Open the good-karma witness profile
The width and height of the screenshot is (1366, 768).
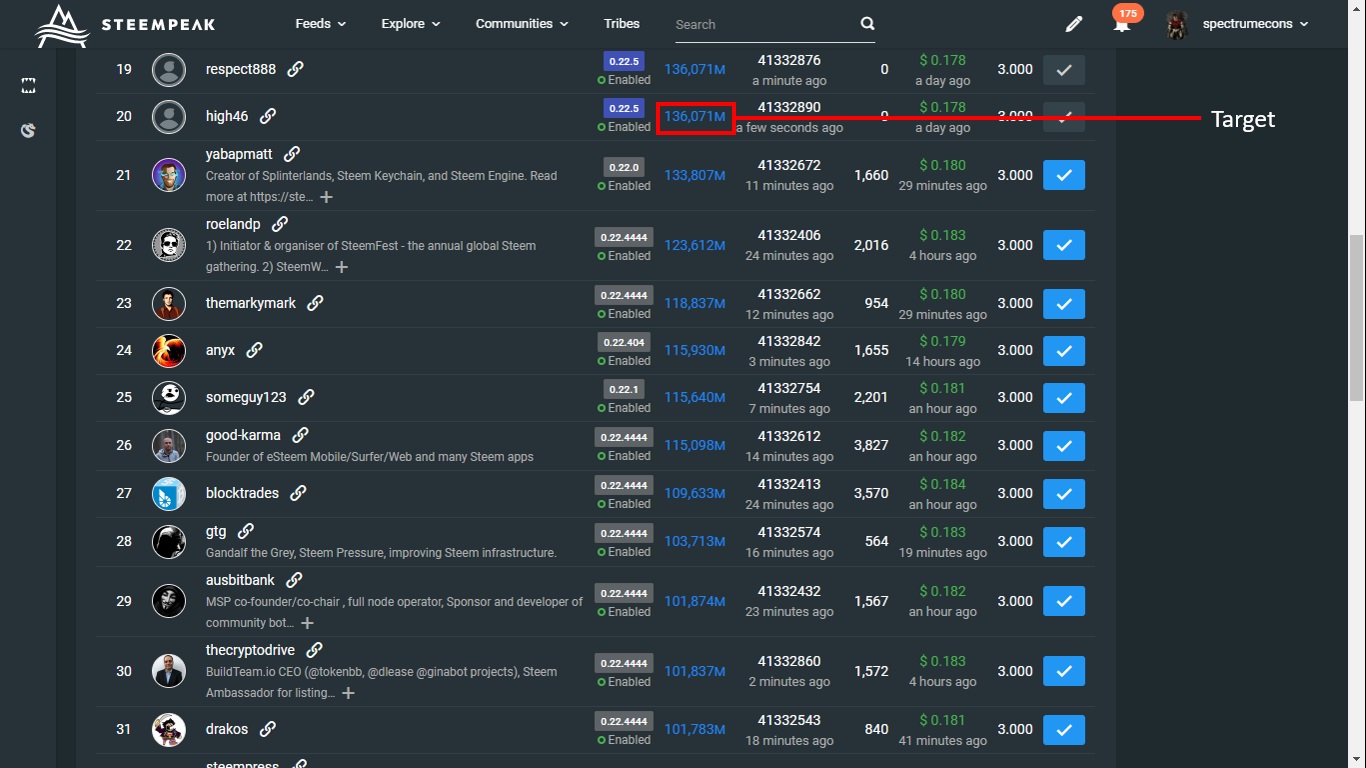tap(243, 435)
